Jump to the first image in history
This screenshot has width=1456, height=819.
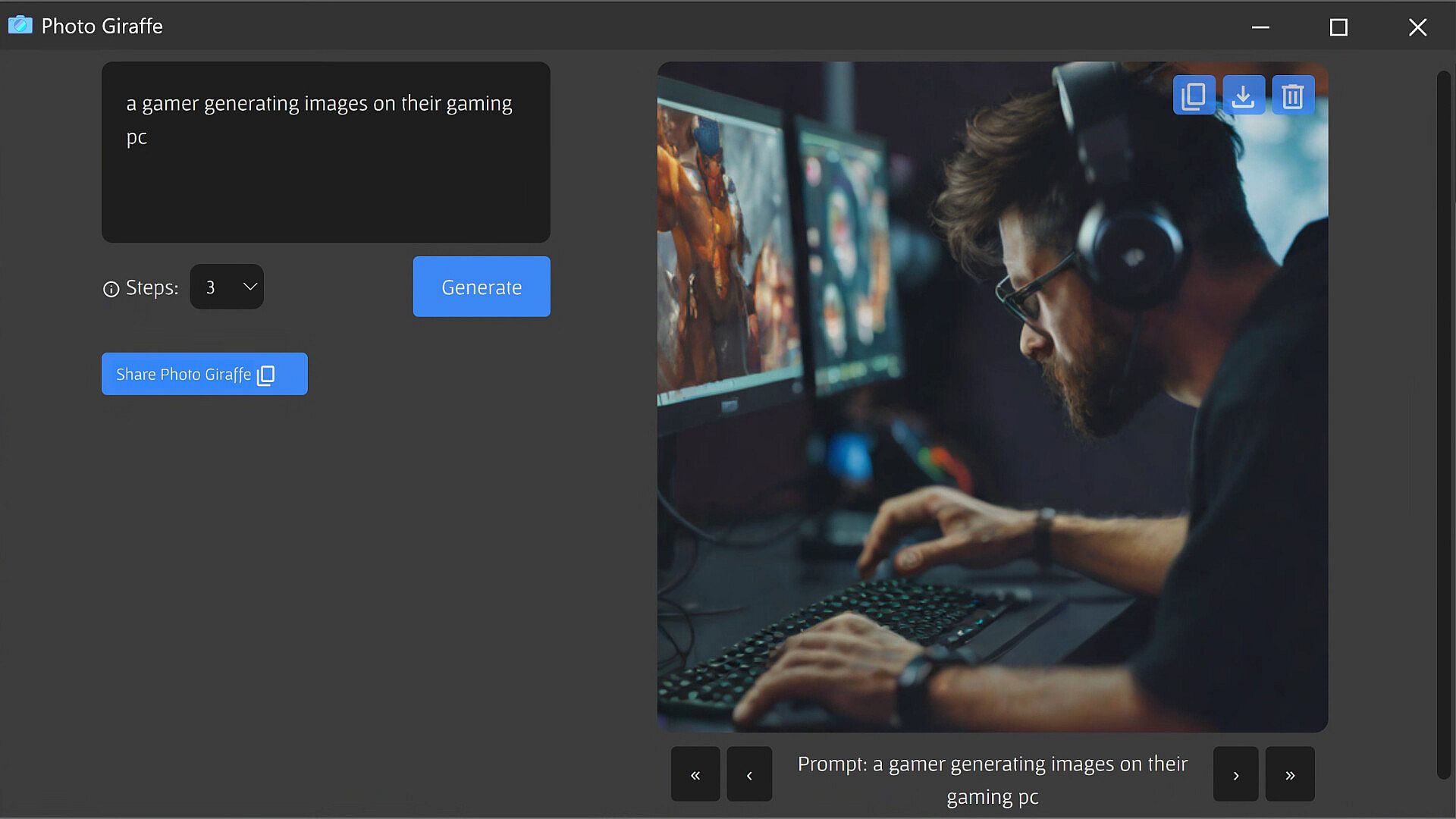(x=695, y=774)
